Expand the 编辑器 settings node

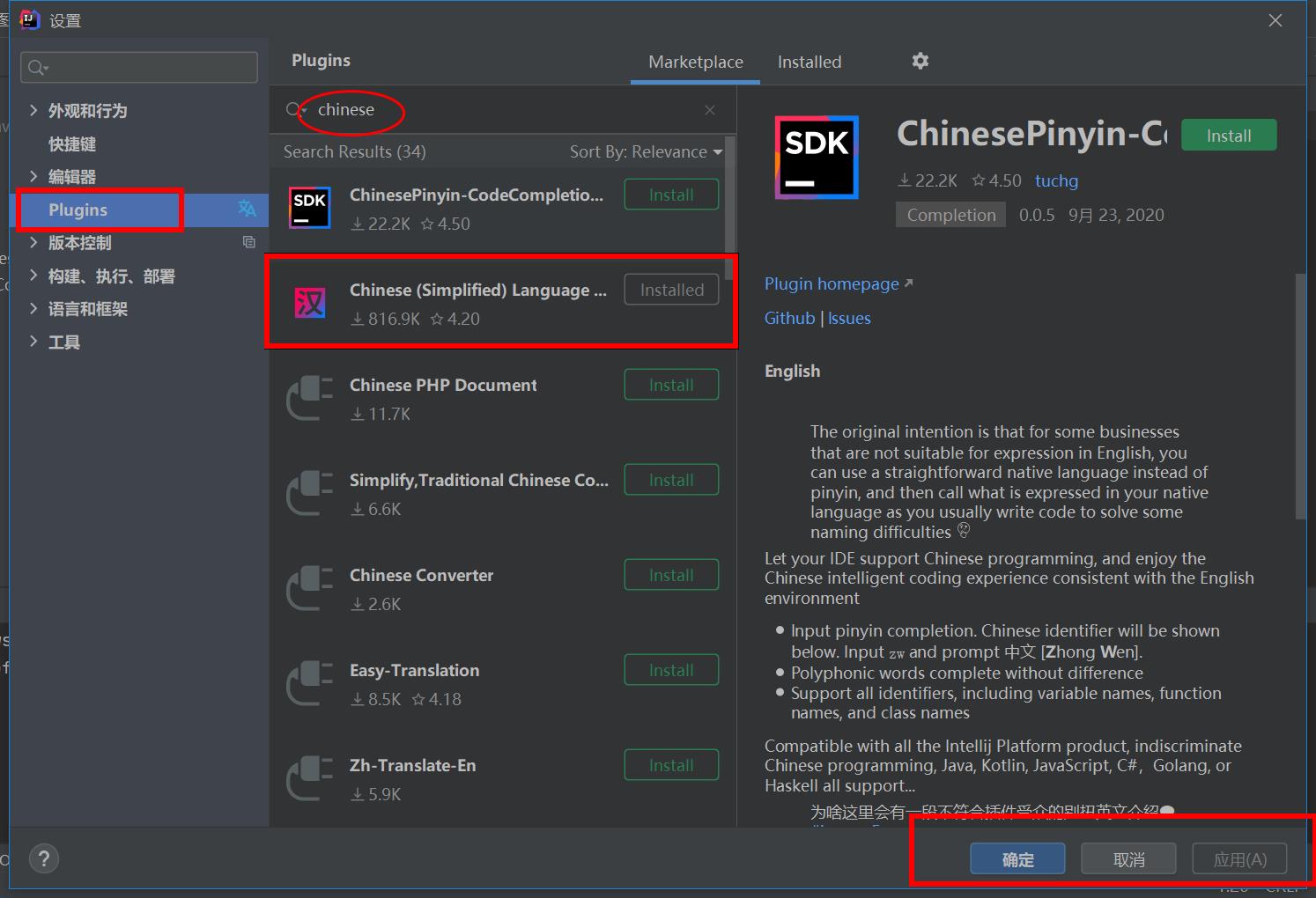point(33,176)
